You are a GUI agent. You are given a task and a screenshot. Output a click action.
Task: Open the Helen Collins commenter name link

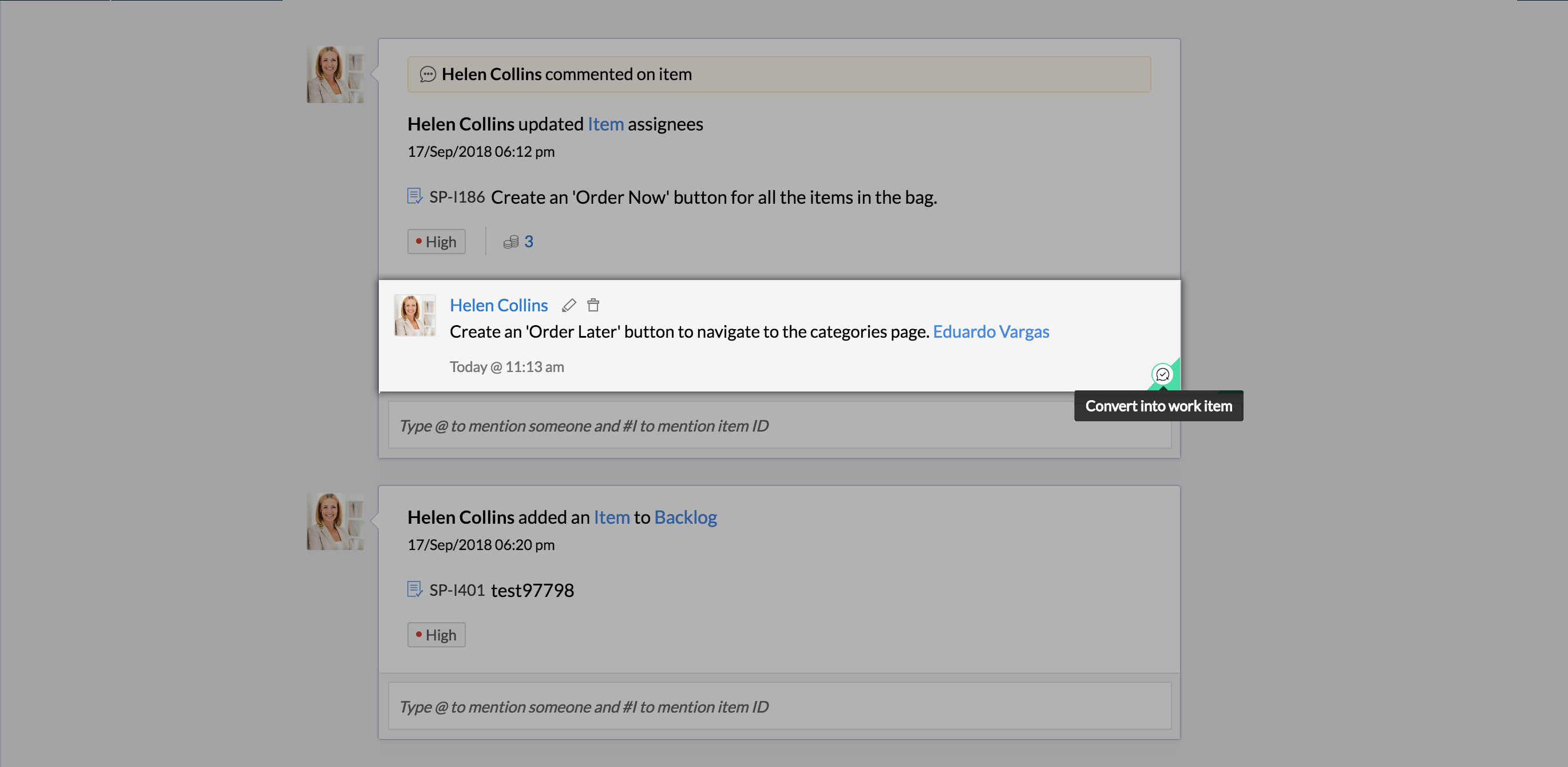(x=498, y=306)
